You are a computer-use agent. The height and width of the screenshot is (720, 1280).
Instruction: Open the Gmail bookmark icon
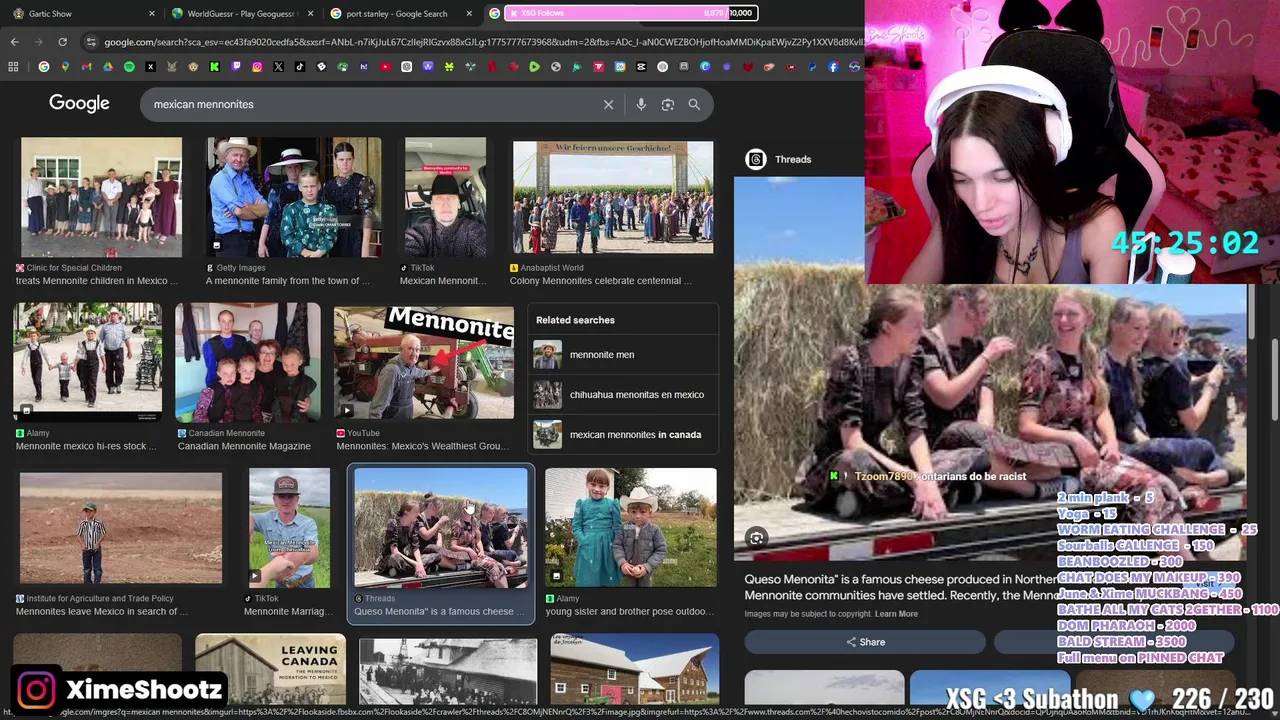click(87, 67)
